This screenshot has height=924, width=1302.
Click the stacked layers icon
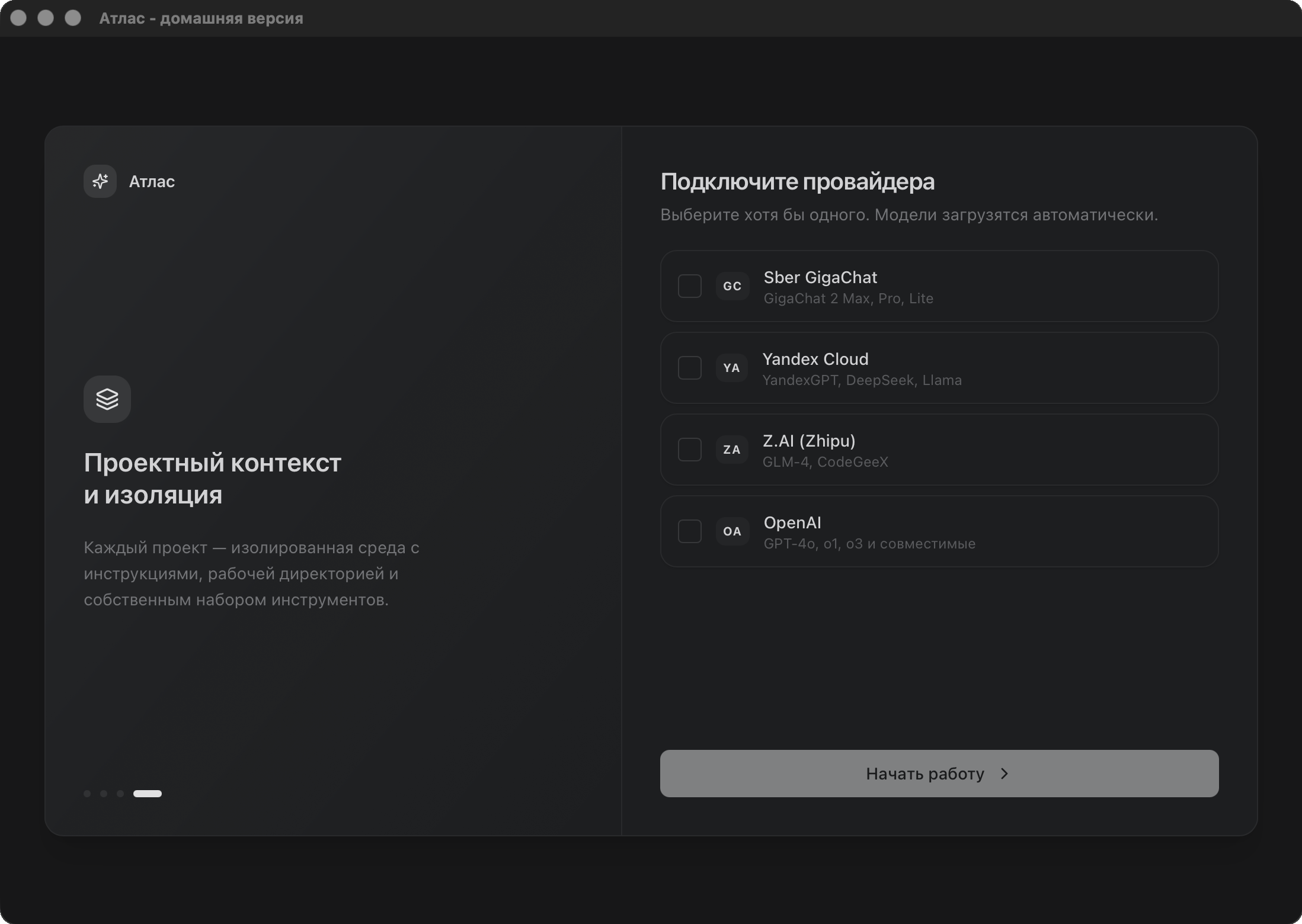pos(107,399)
